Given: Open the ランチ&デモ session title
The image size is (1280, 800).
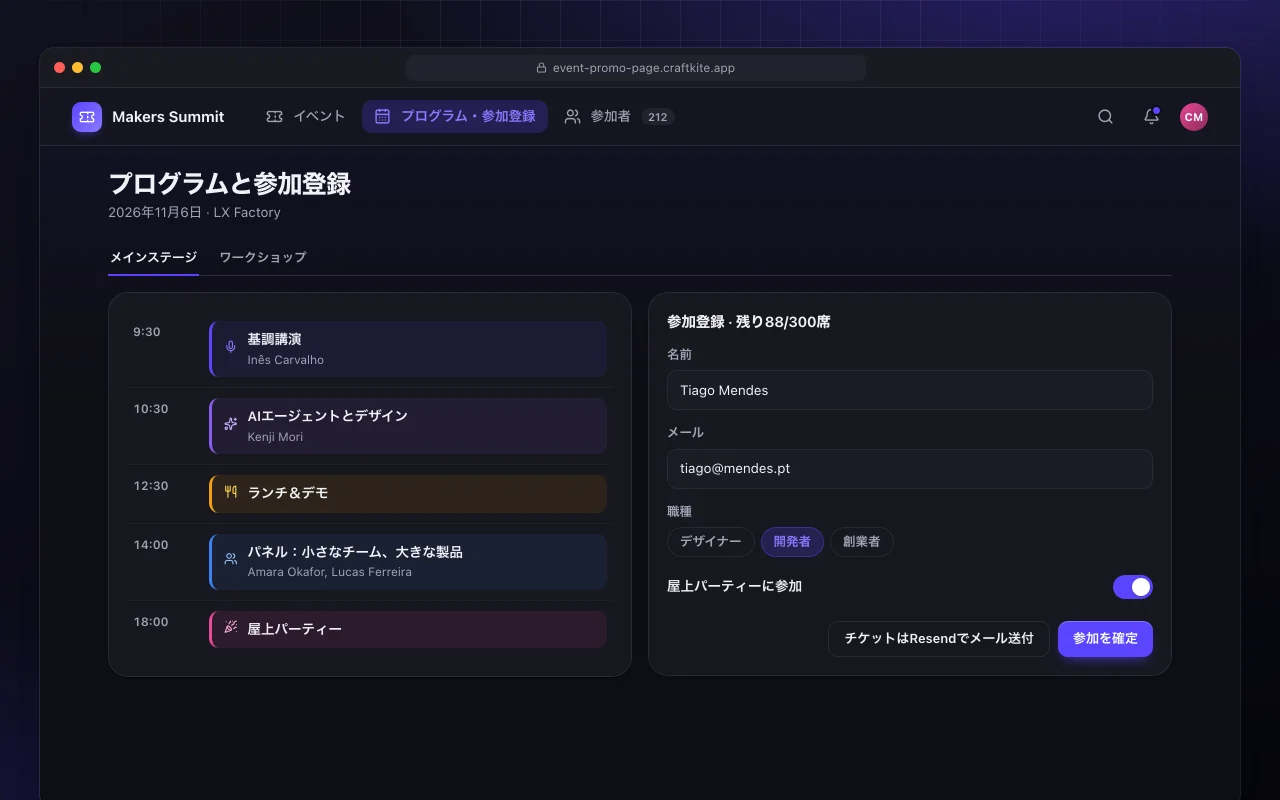Looking at the screenshot, I should pos(288,493).
